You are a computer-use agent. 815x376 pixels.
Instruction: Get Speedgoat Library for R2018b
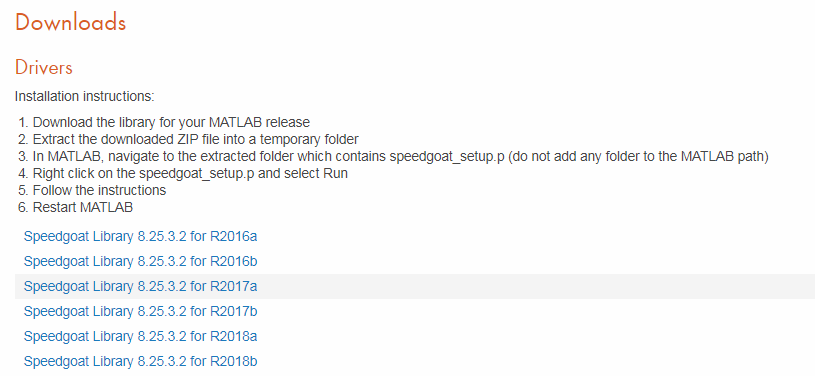[140, 361]
